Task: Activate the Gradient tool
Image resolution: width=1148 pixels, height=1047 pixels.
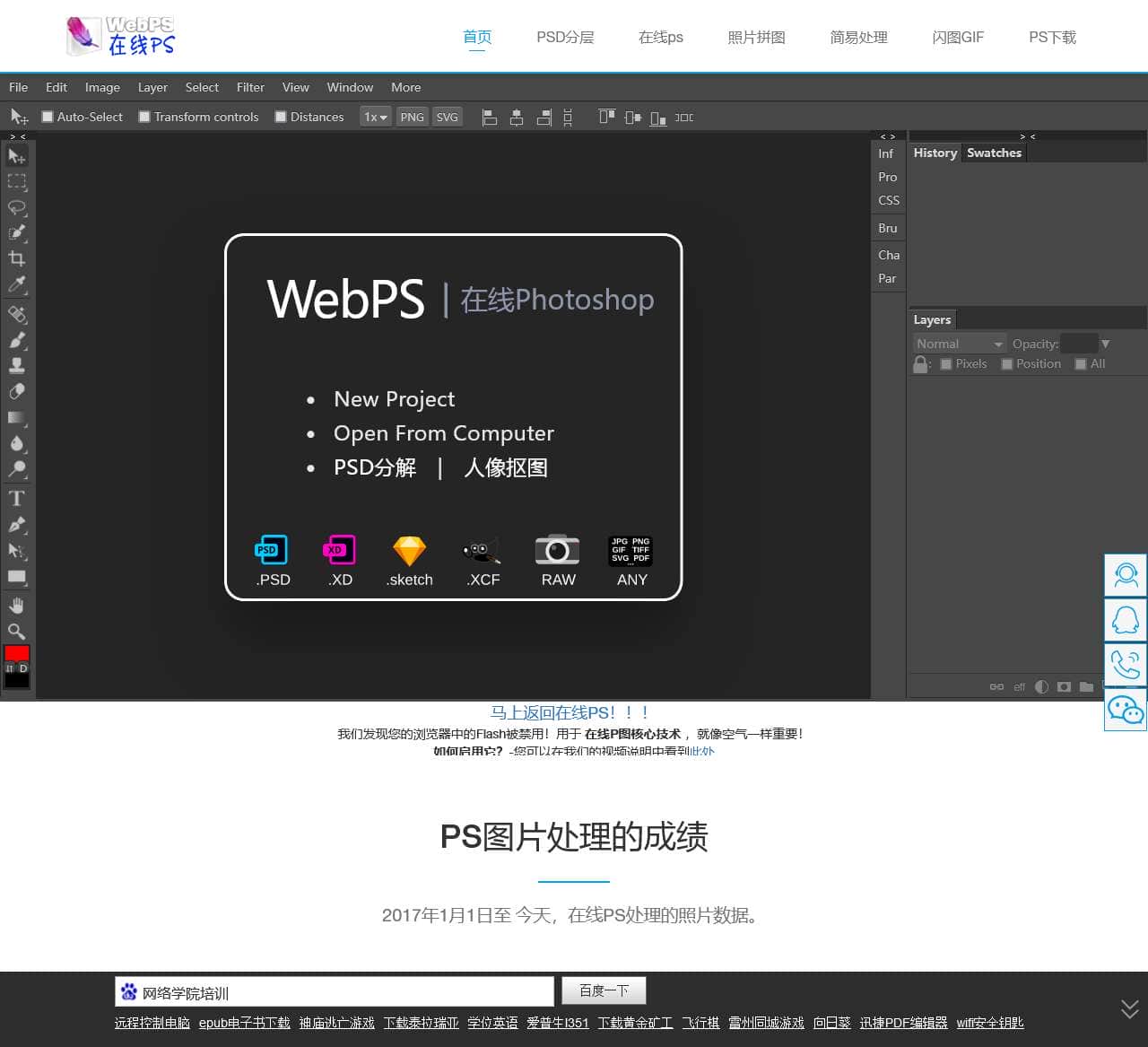Action: click(17, 417)
